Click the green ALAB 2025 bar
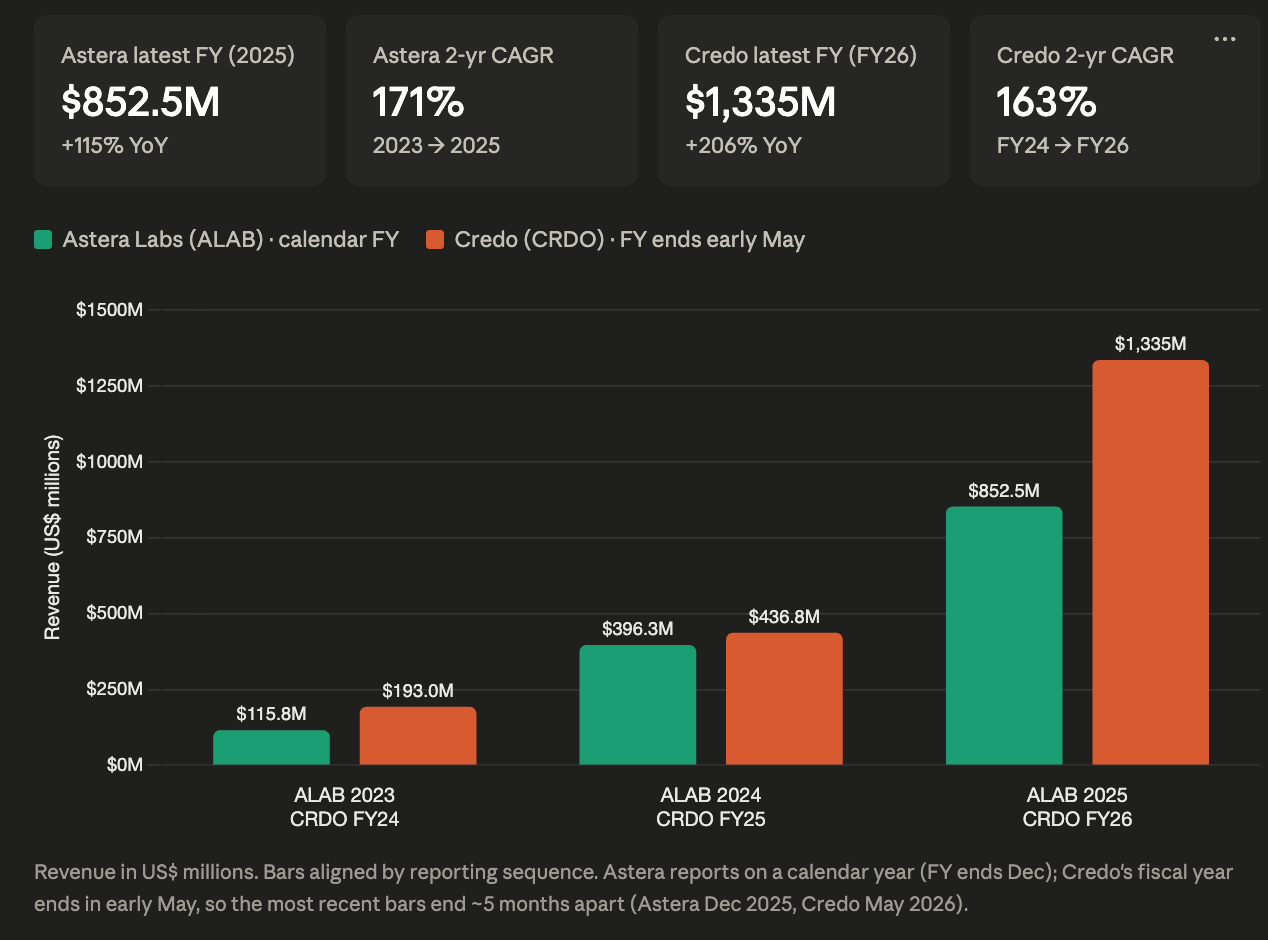Screen dimensions: 1268x940 (1004, 636)
